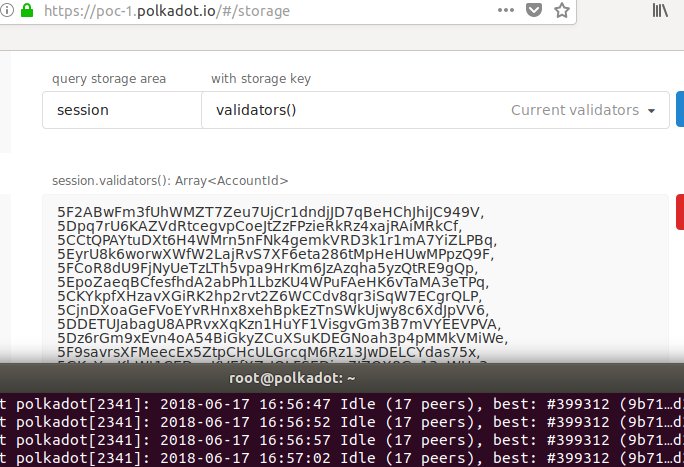Image resolution: width=684 pixels, height=467 pixels.
Task: Select validator address starting with 5Dz6rGm9xEvn4
Action: [283, 338]
